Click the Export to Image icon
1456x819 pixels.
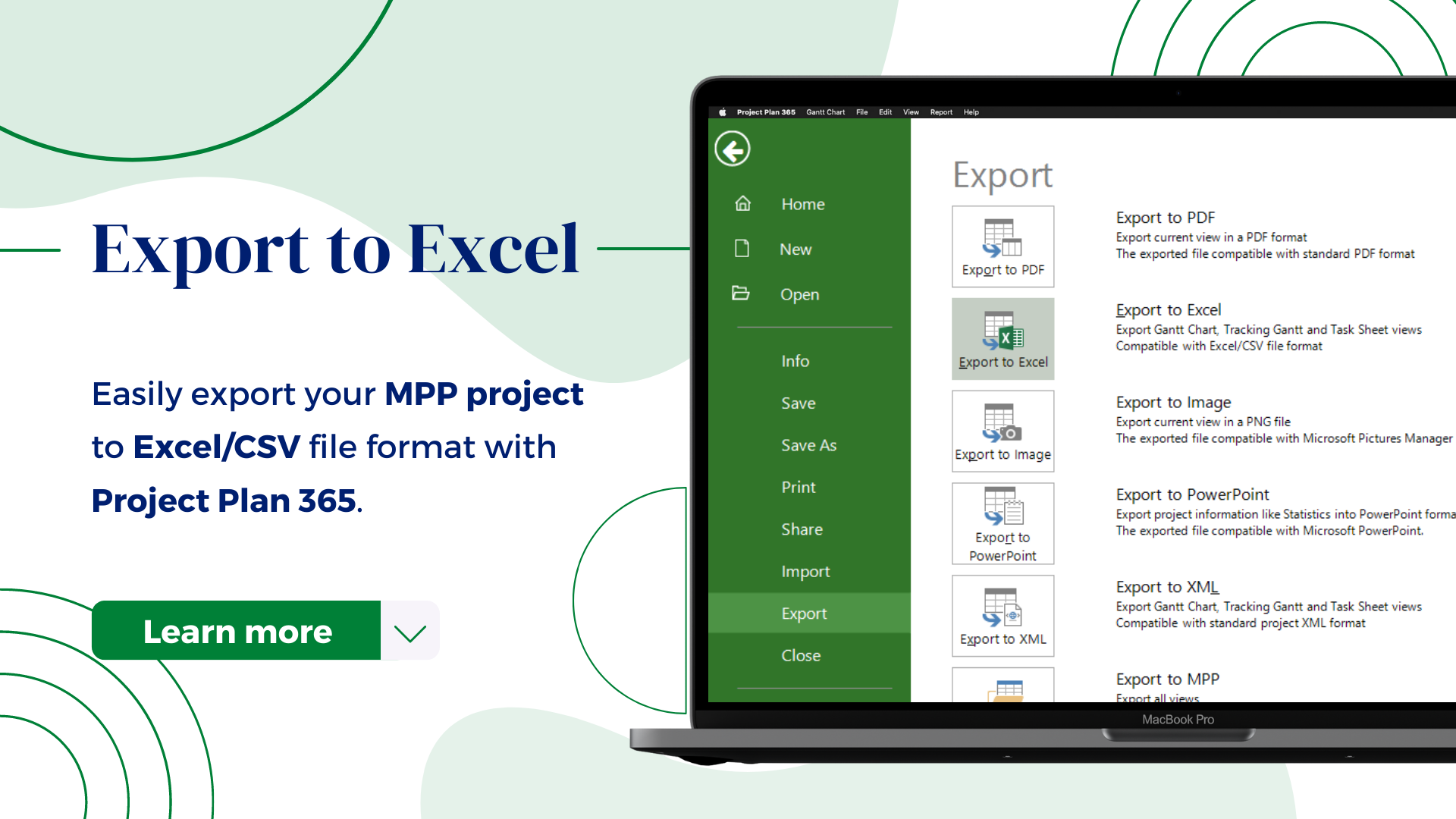click(1003, 430)
